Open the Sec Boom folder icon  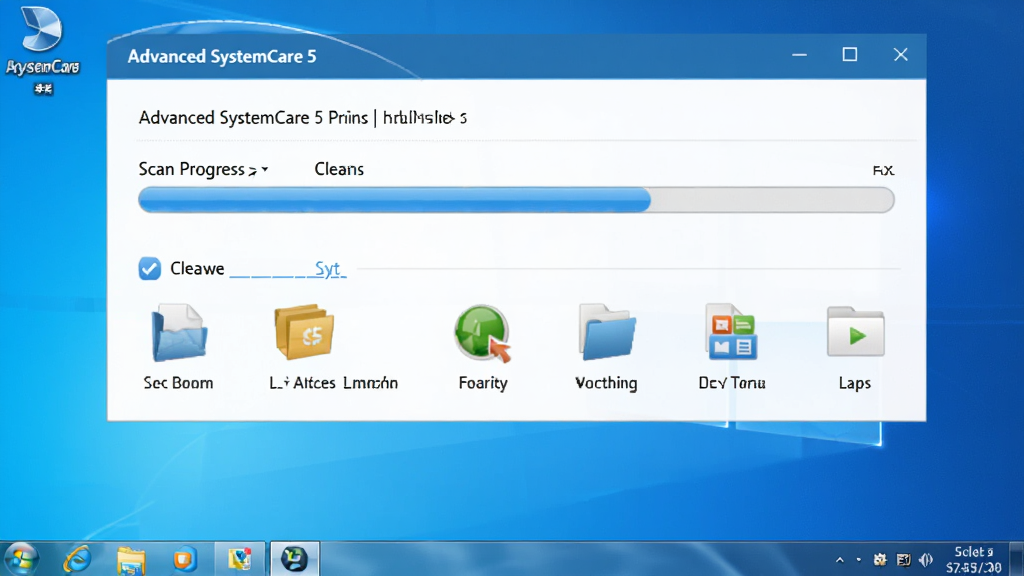tap(179, 333)
